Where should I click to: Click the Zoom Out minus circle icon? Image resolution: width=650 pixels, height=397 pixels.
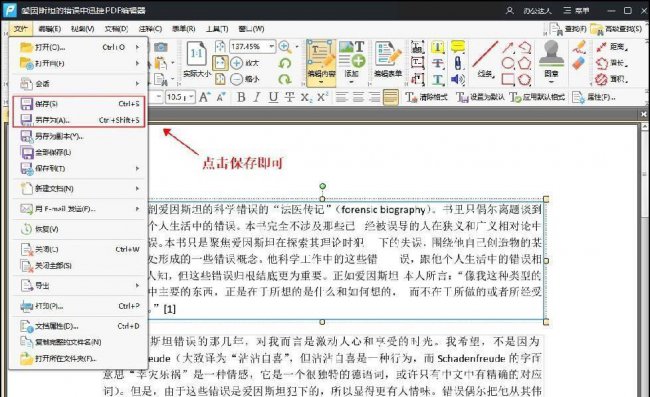click(236, 79)
